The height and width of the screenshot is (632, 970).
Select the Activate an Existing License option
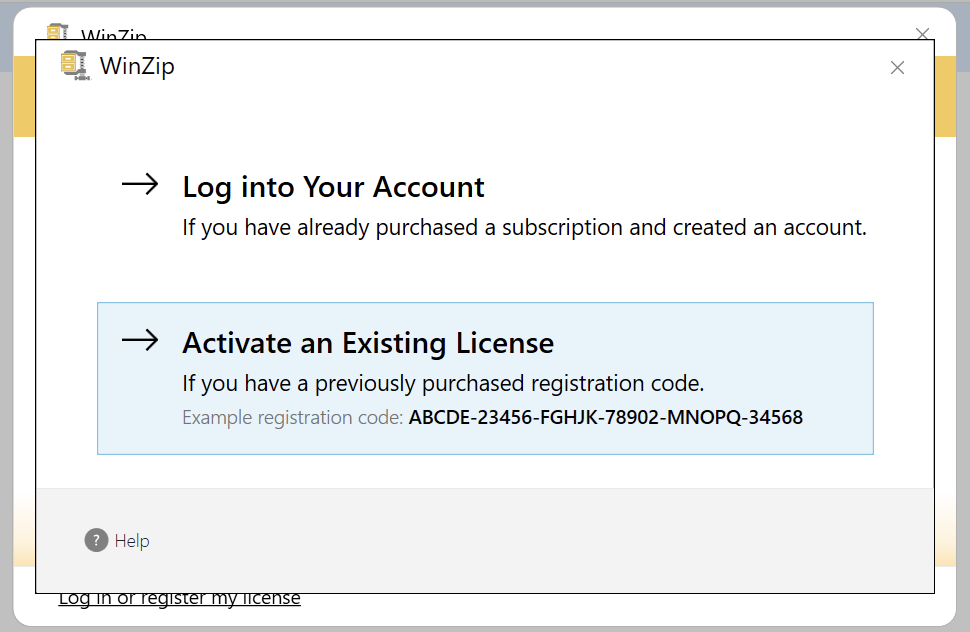point(367,342)
